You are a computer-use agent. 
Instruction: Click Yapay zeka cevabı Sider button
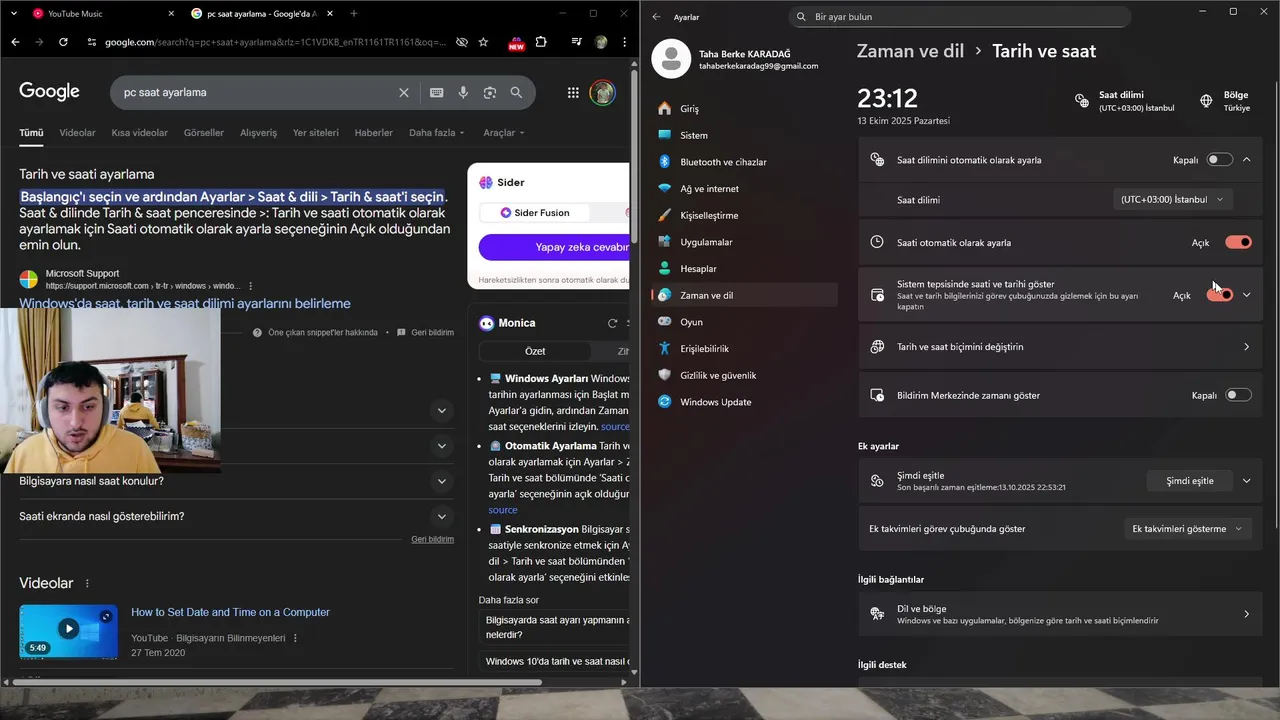pyautogui.click(x=554, y=247)
